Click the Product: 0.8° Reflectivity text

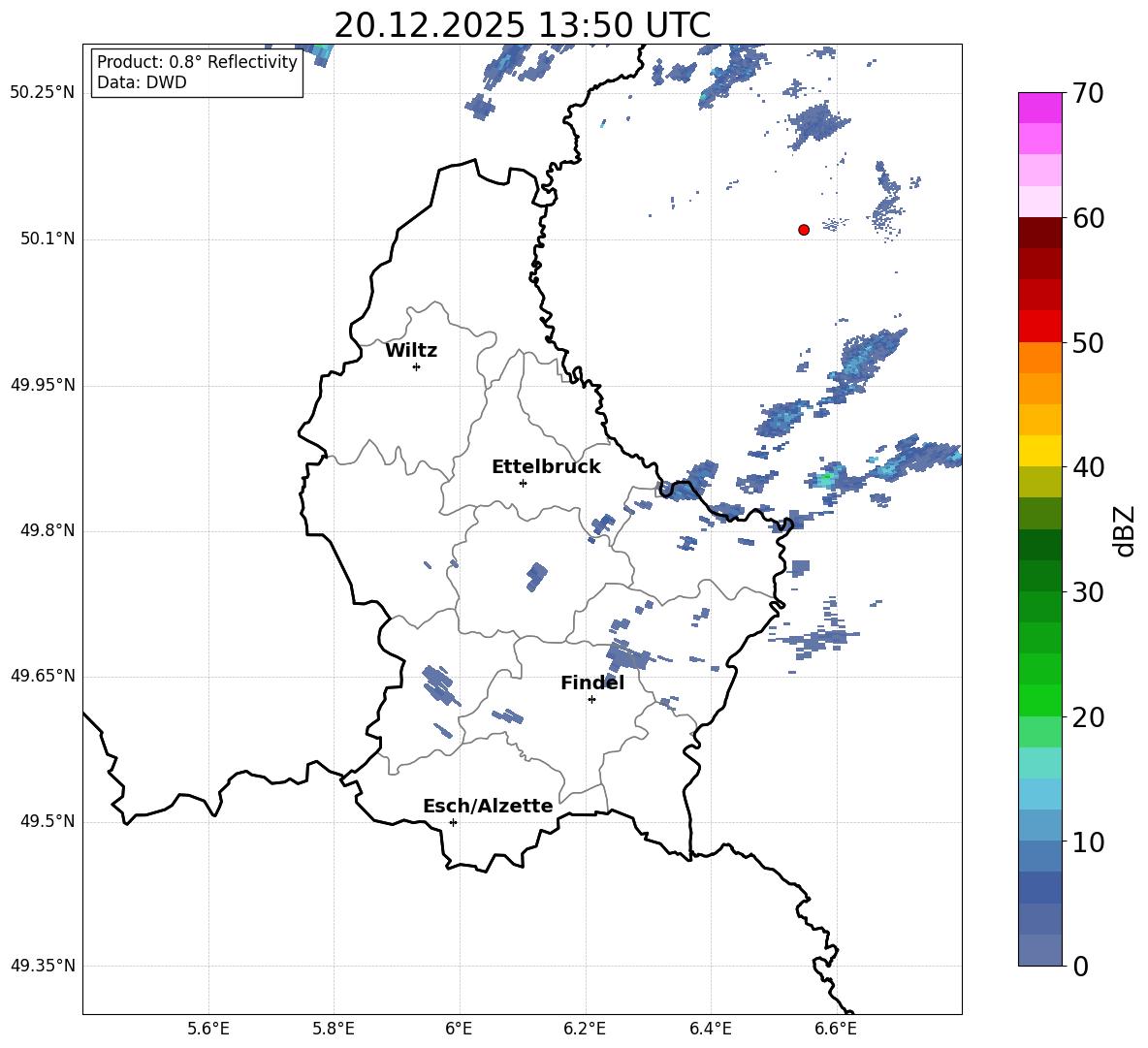pos(197,62)
